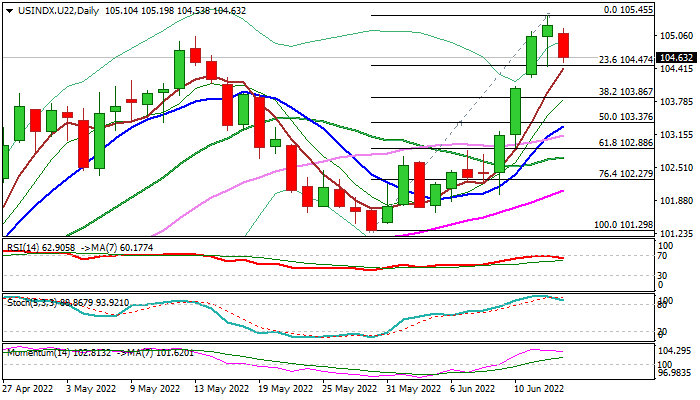The height and width of the screenshot is (400, 700).
Task: Click the 0.0 105.455 Fibonacci level label
Action: [x=628, y=10]
